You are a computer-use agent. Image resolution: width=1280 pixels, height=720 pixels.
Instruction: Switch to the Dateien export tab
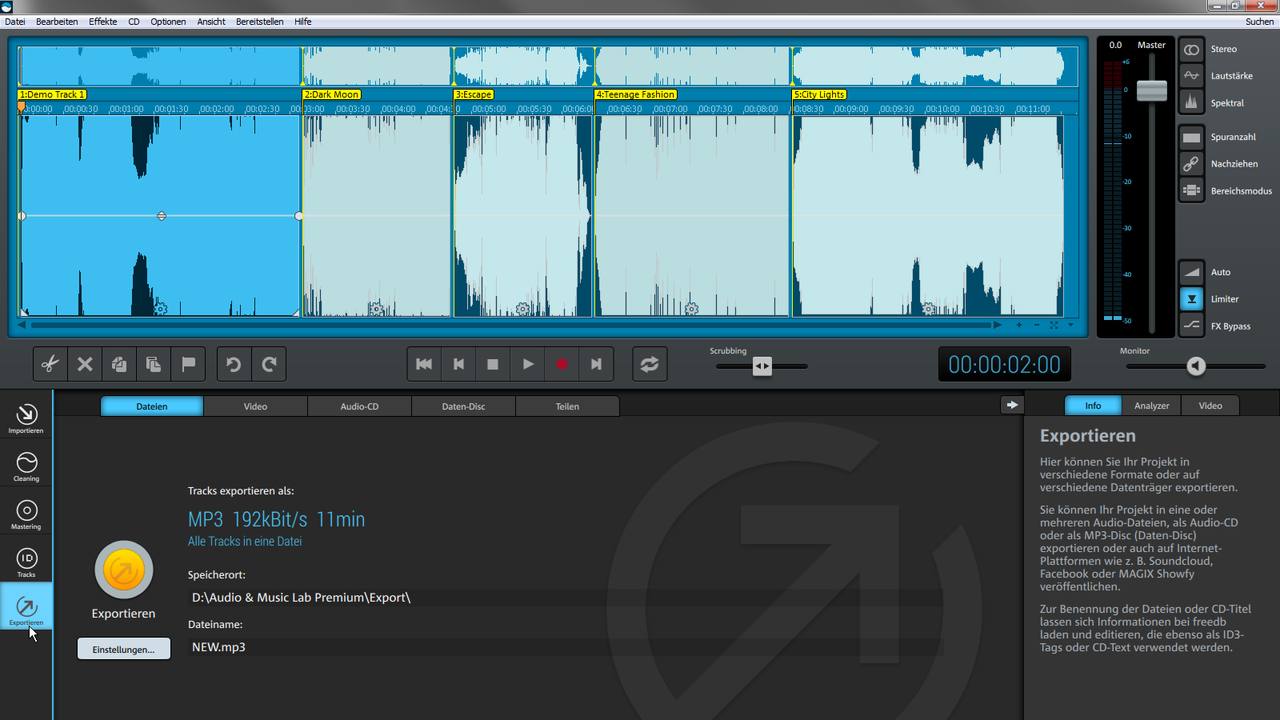[x=152, y=406]
